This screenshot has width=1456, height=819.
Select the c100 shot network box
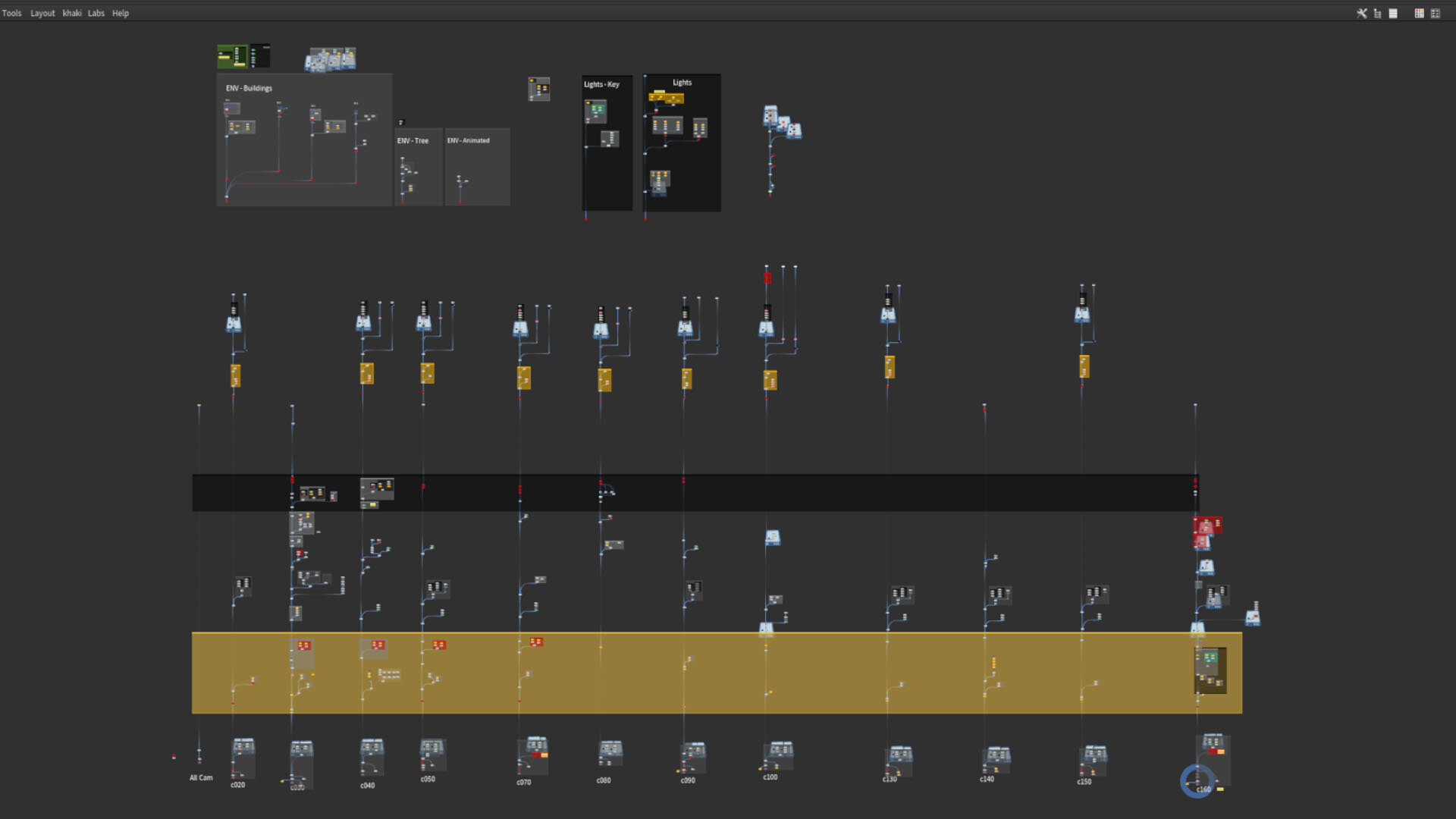[x=779, y=756]
